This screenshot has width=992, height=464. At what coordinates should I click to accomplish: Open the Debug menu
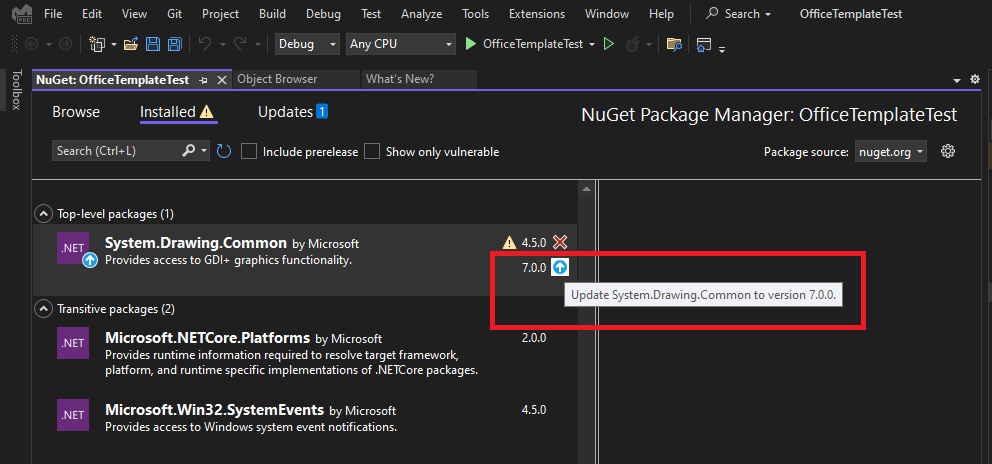coord(323,13)
